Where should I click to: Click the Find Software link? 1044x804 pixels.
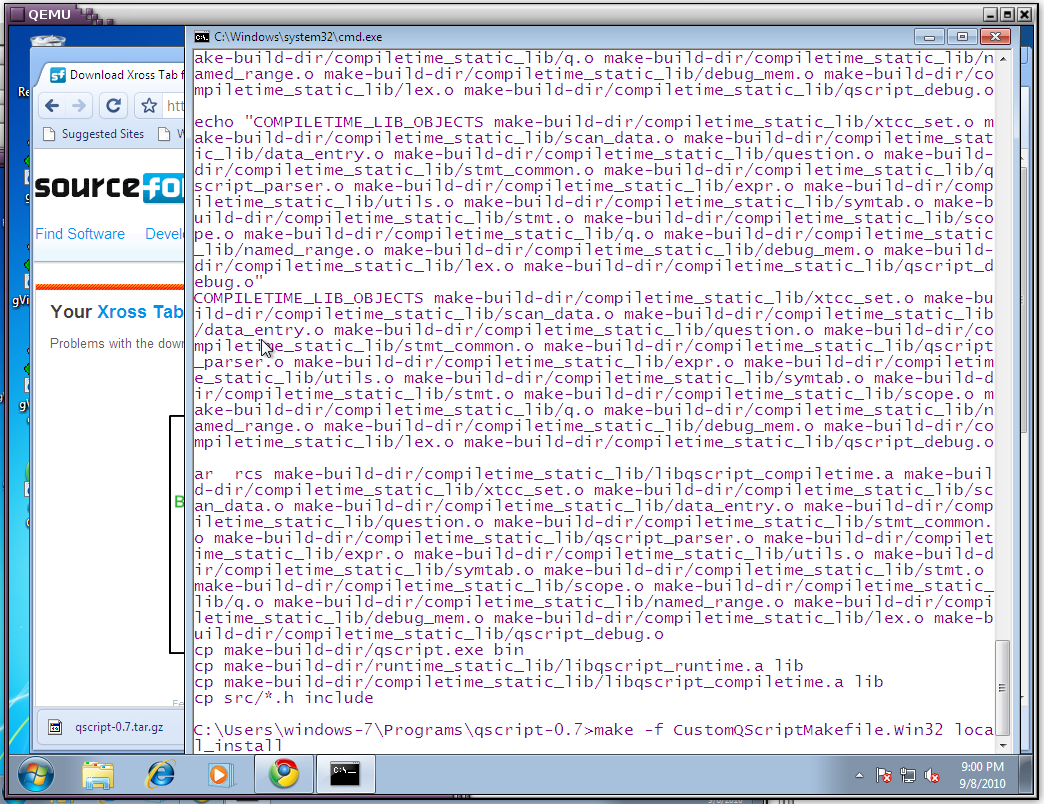[80, 234]
